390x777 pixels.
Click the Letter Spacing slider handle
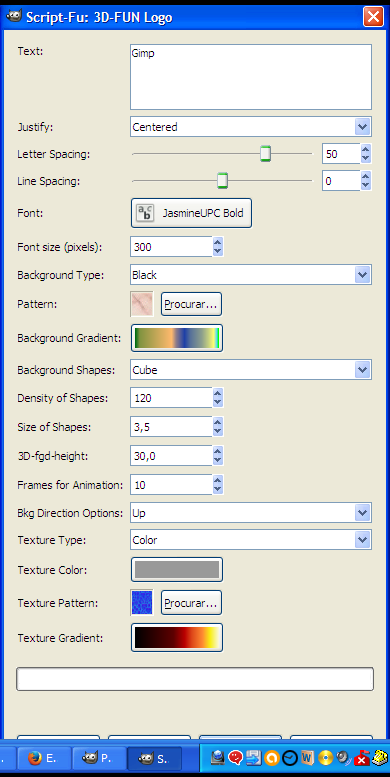point(266,154)
